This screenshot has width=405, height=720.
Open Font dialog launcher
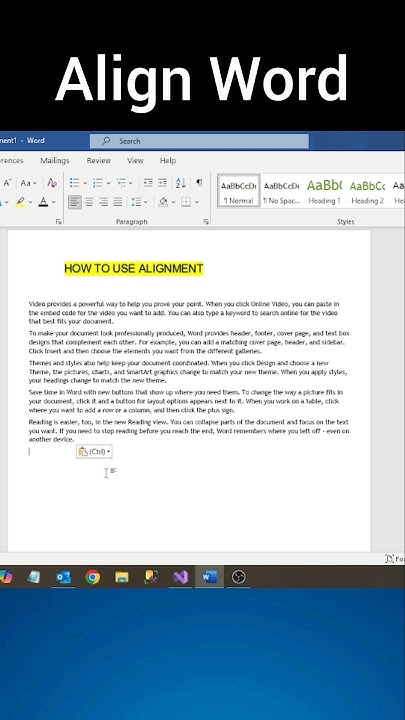58,222
